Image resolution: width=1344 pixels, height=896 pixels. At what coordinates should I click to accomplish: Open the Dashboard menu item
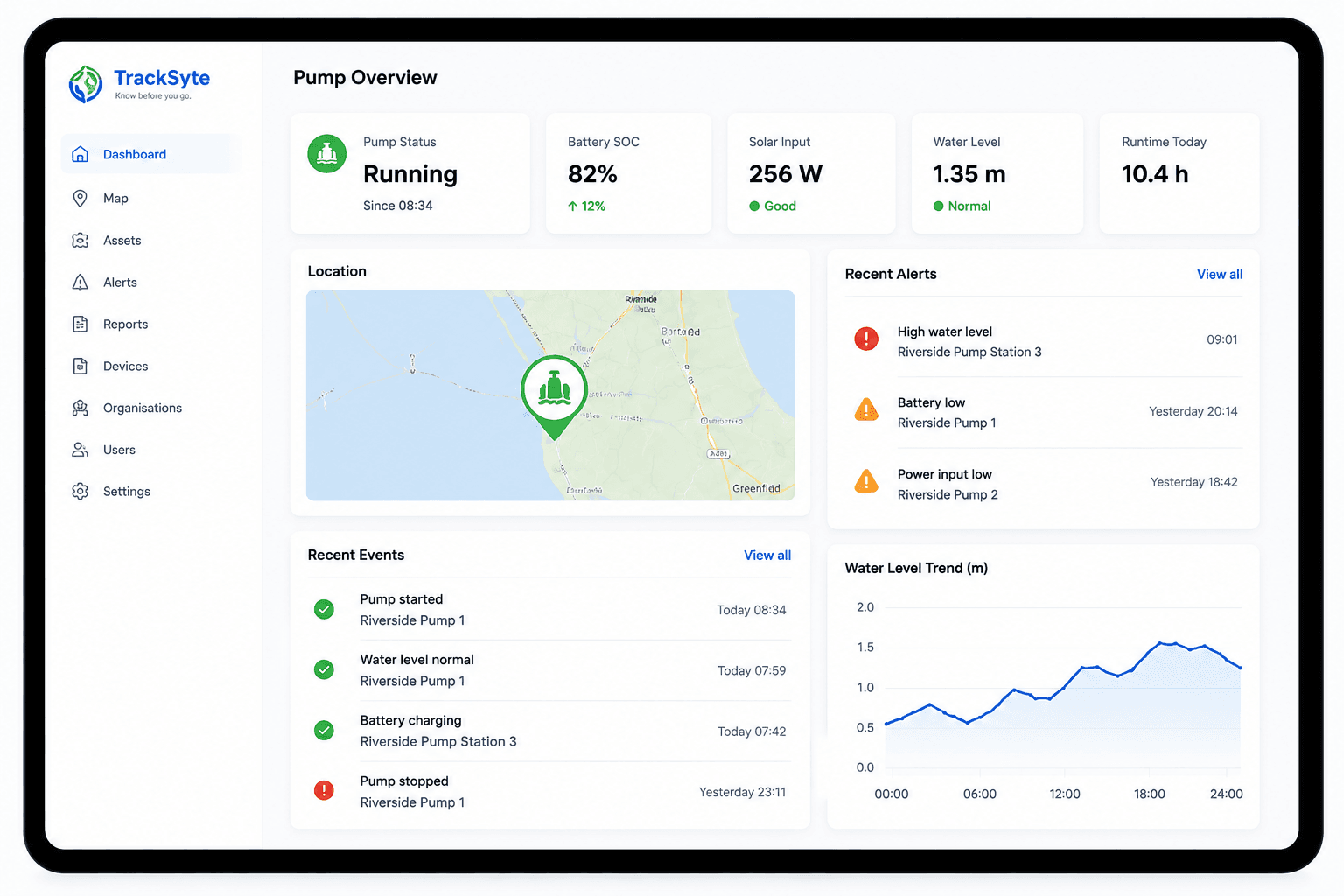[x=150, y=154]
